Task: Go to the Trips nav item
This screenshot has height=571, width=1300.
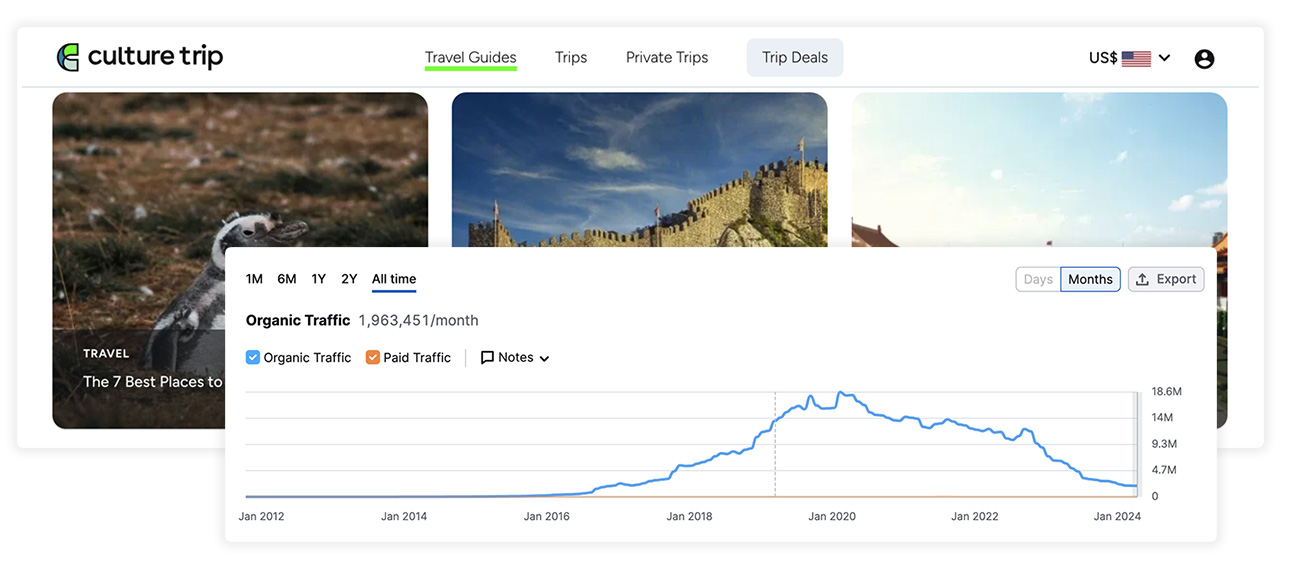Action: (x=571, y=57)
